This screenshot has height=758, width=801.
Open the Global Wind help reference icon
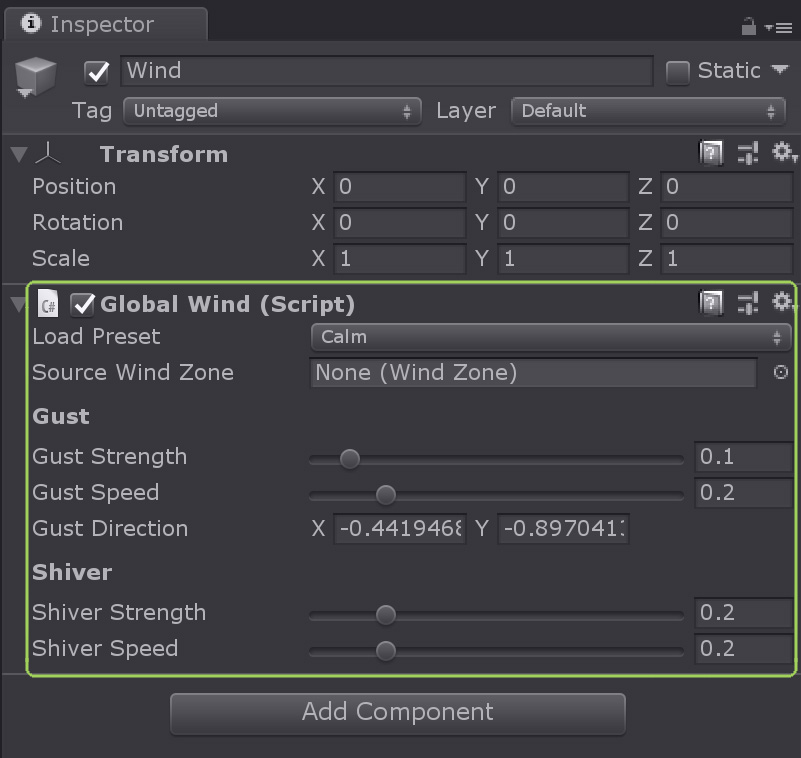point(711,303)
